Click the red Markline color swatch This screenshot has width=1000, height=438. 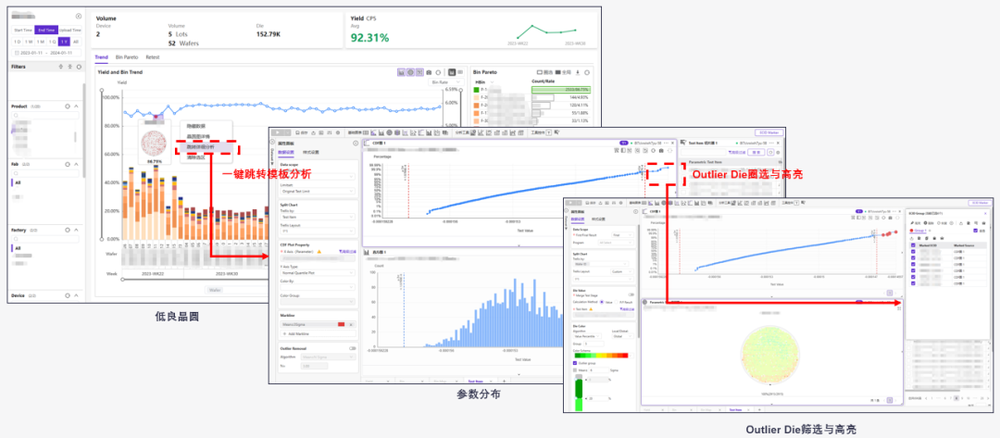click(x=341, y=325)
